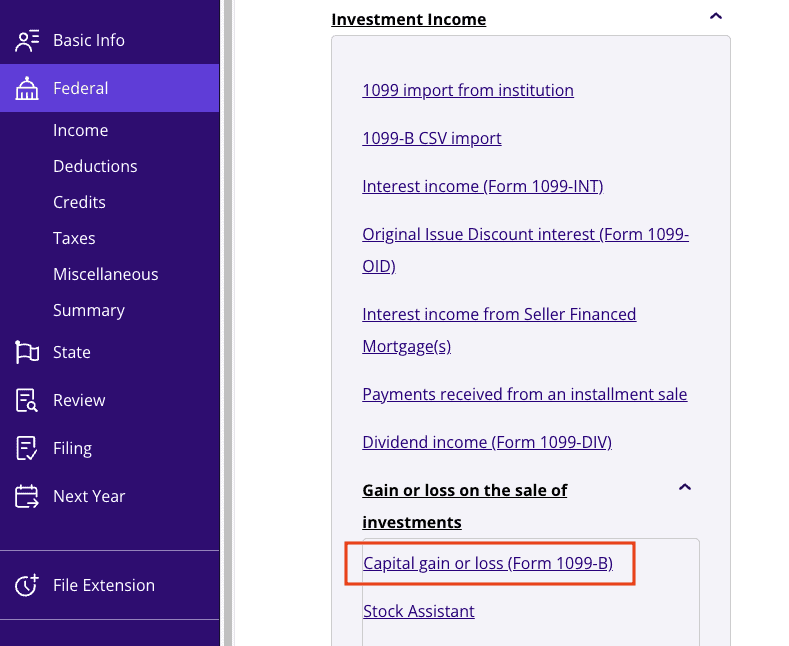Open Taxes in the sidebar

tap(74, 238)
